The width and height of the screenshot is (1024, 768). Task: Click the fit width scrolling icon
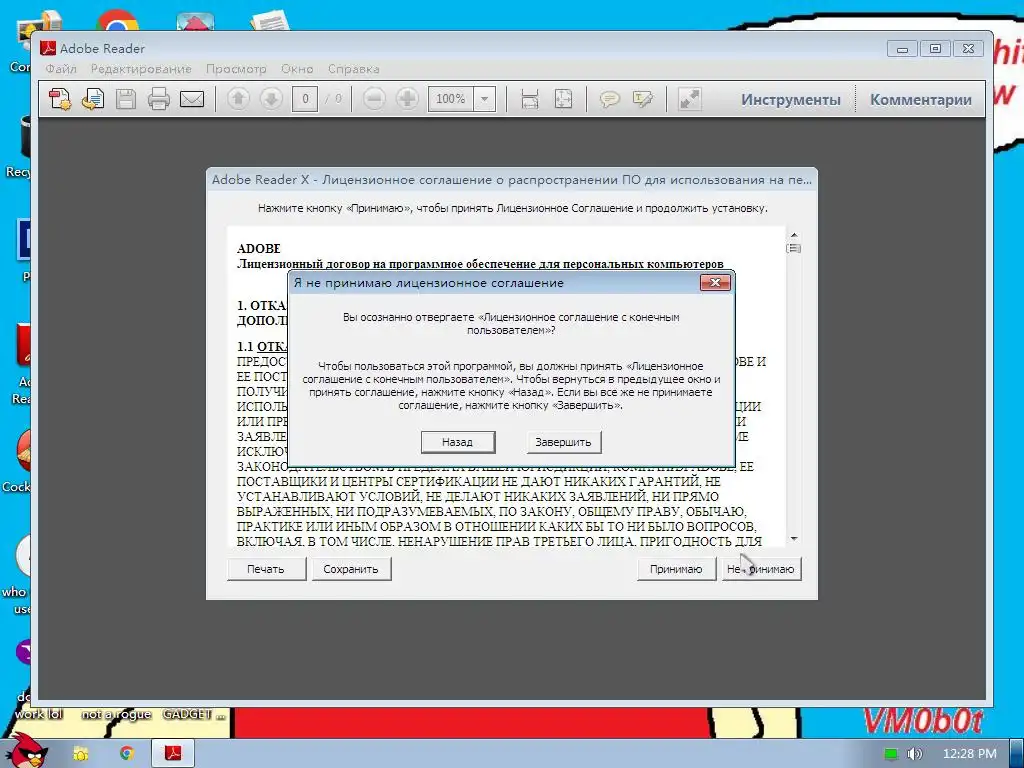click(x=530, y=99)
